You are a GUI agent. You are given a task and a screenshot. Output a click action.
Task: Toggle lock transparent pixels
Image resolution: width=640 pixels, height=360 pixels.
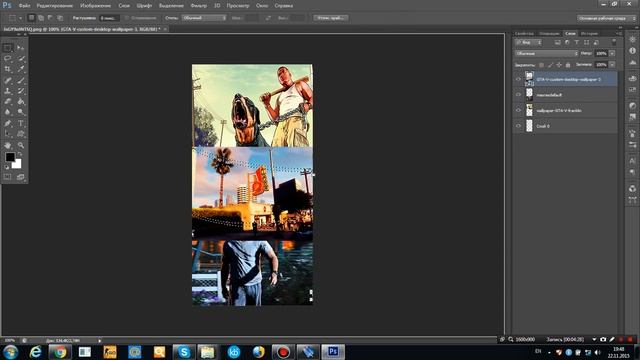tap(542, 65)
